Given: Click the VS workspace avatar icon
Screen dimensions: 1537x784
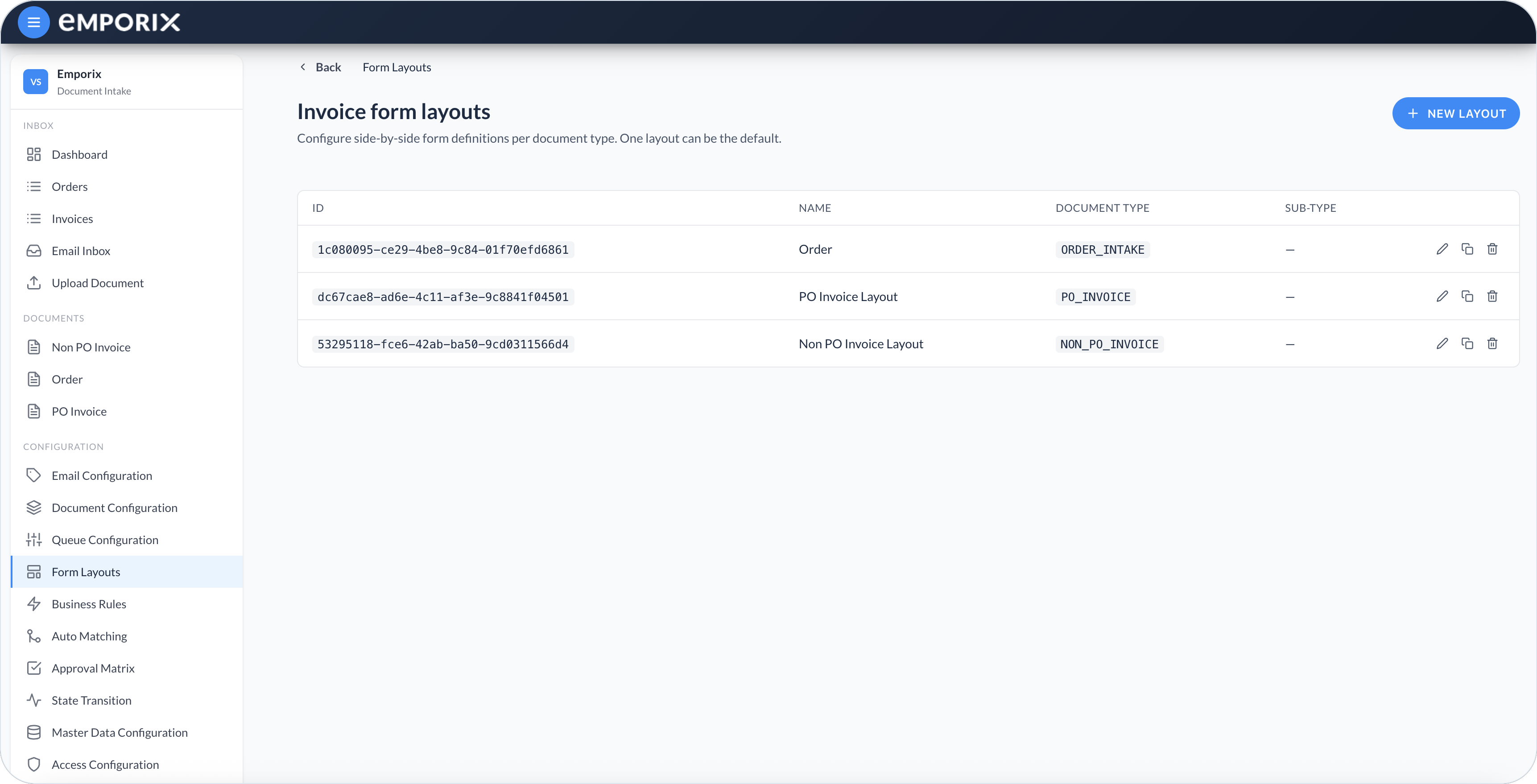Looking at the screenshot, I should pyautogui.click(x=36, y=82).
